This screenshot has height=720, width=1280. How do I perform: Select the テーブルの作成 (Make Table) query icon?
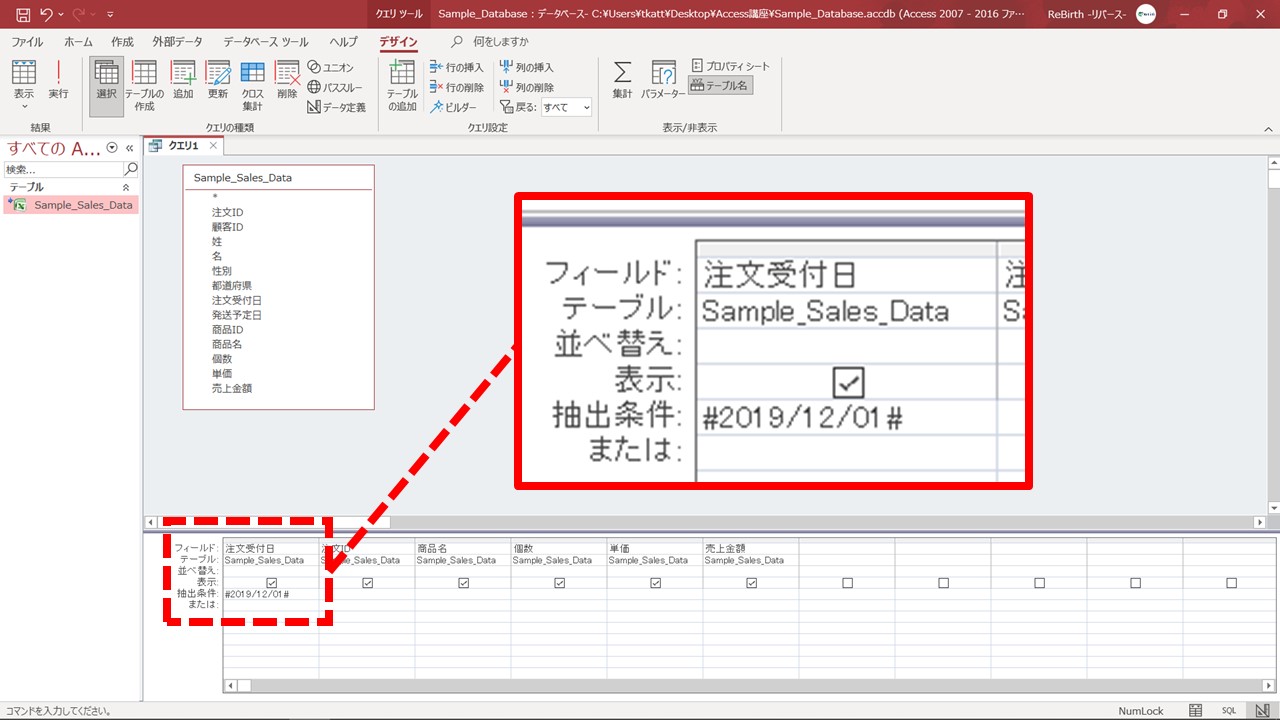pyautogui.click(x=144, y=84)
